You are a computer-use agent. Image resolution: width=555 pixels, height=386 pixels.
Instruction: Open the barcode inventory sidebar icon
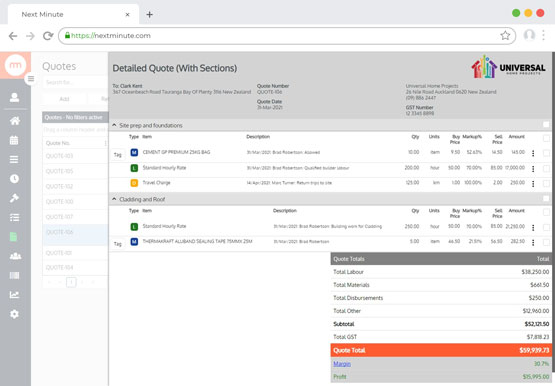click(14, 275)
